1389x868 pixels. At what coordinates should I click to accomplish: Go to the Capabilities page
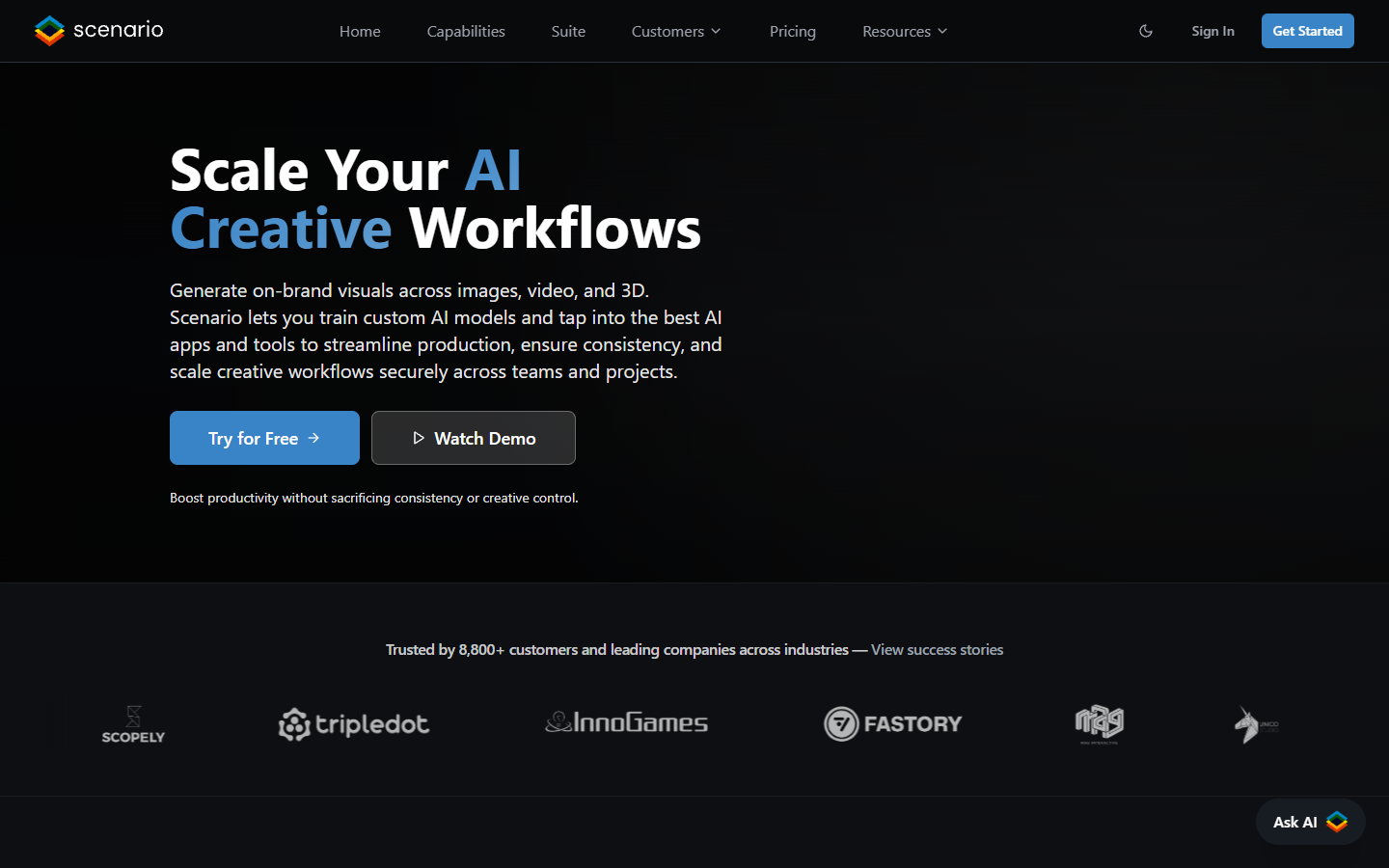(466, 31)
